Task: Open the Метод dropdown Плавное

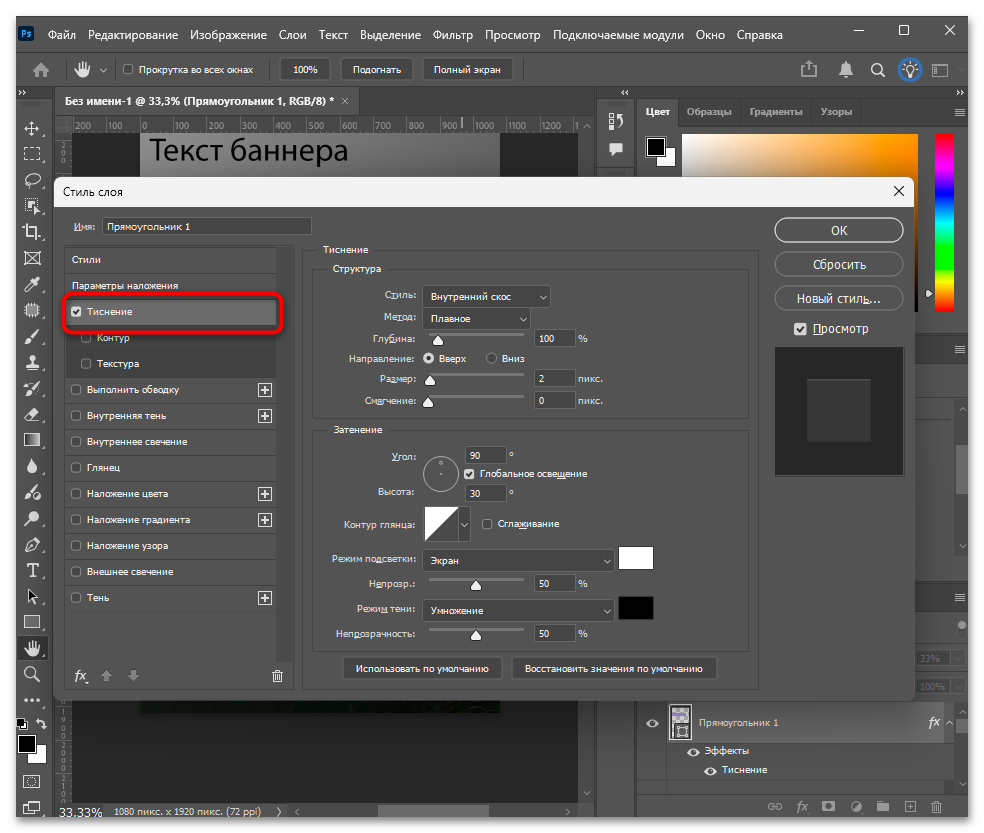Action: pyautogui.click(x=476, y=319)
